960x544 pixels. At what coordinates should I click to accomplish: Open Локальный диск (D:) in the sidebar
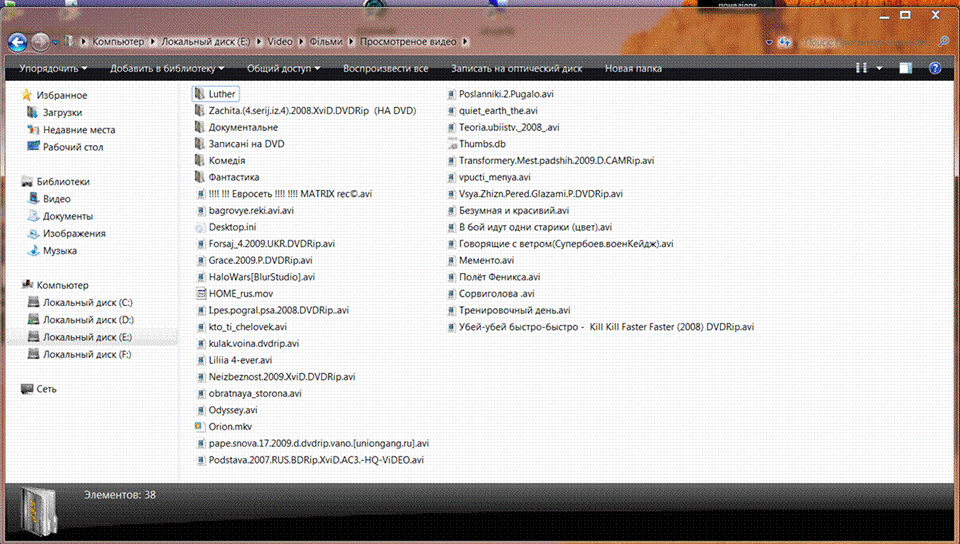88,319
